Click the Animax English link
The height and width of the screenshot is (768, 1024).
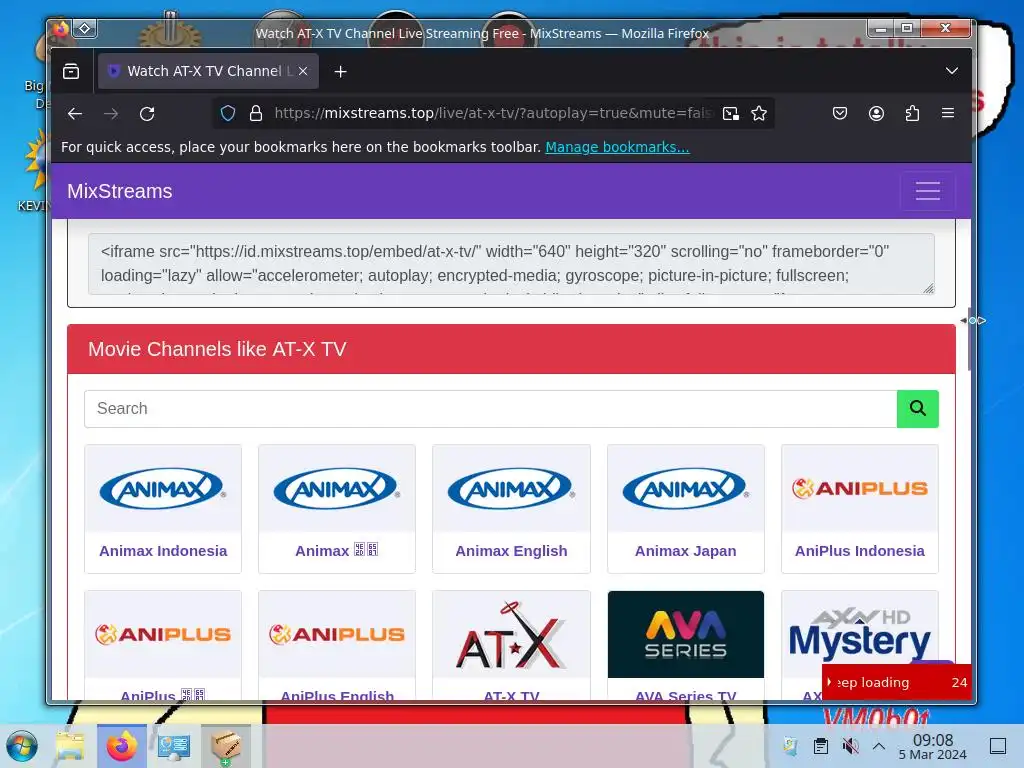click(511, 551)
